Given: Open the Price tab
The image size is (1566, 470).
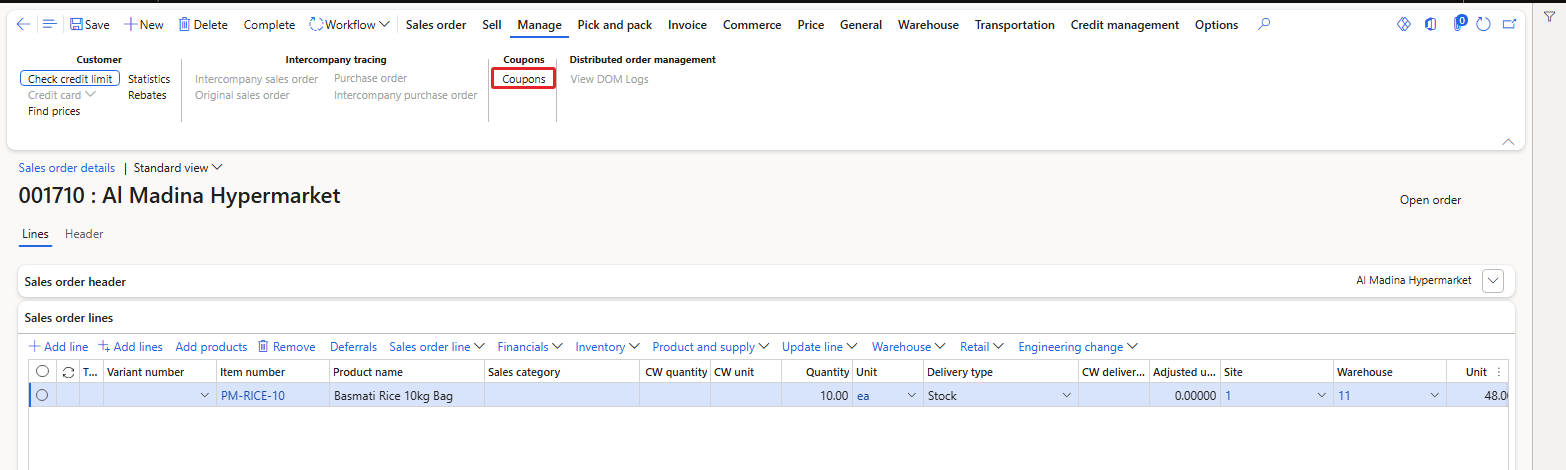Looking at the screenshot, I should [x=811, y=25].
